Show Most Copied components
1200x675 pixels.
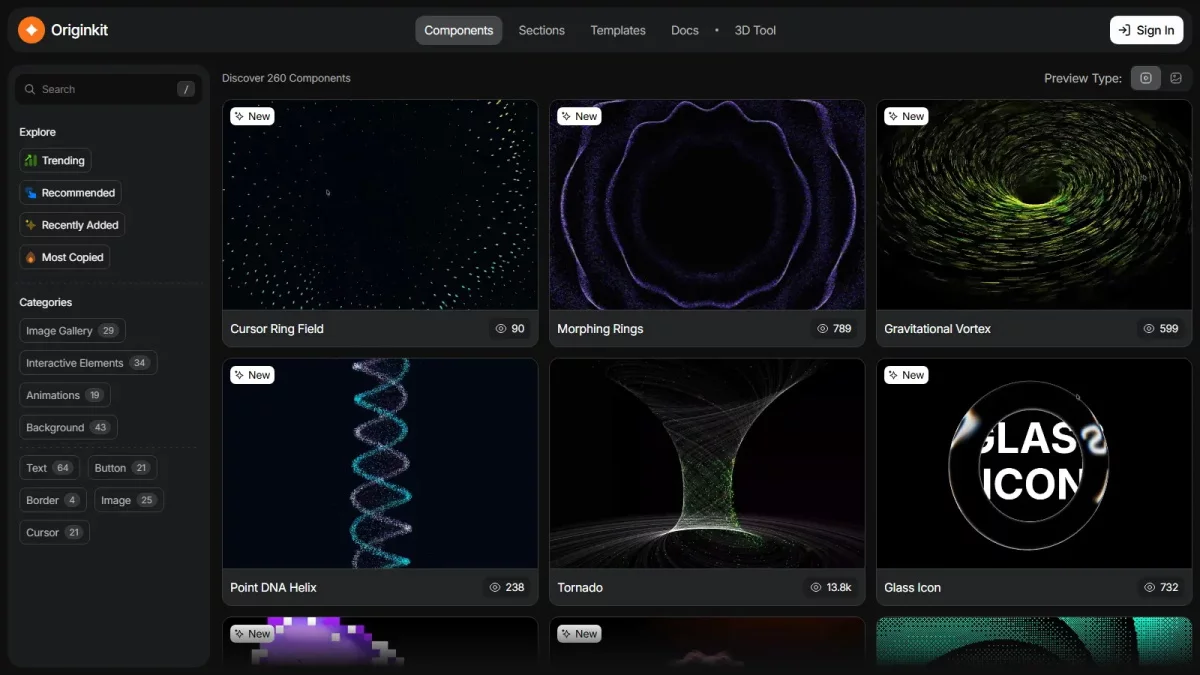pyautogui.click(x=65, y=257)
